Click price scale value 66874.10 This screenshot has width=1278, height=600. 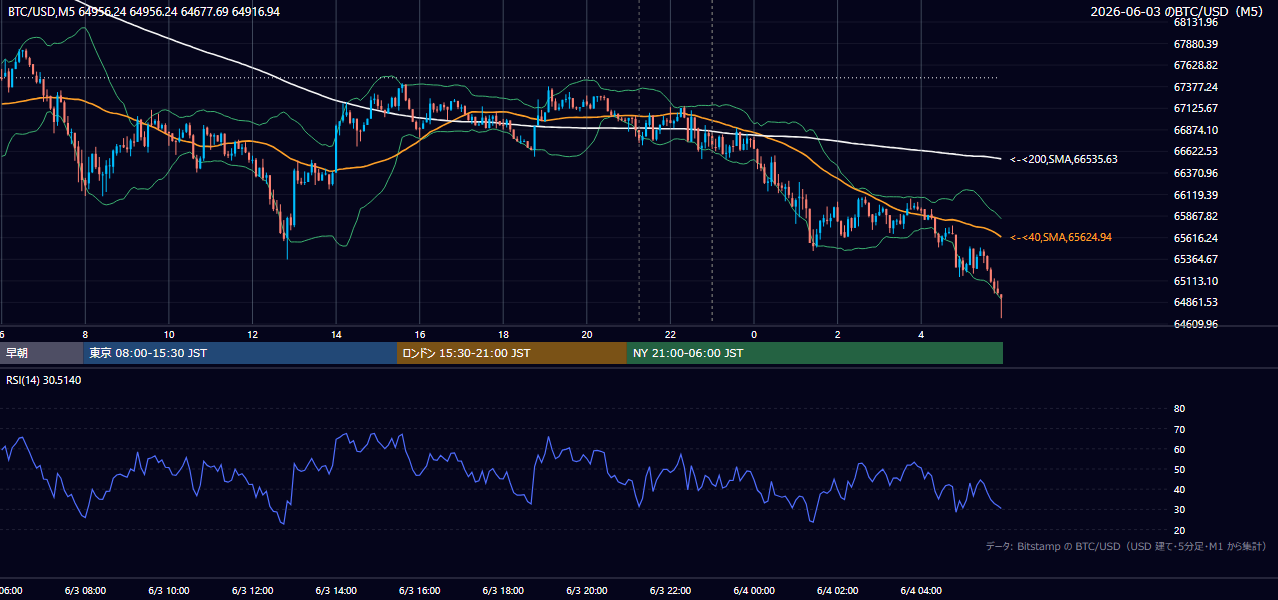tap(1196, 130)
